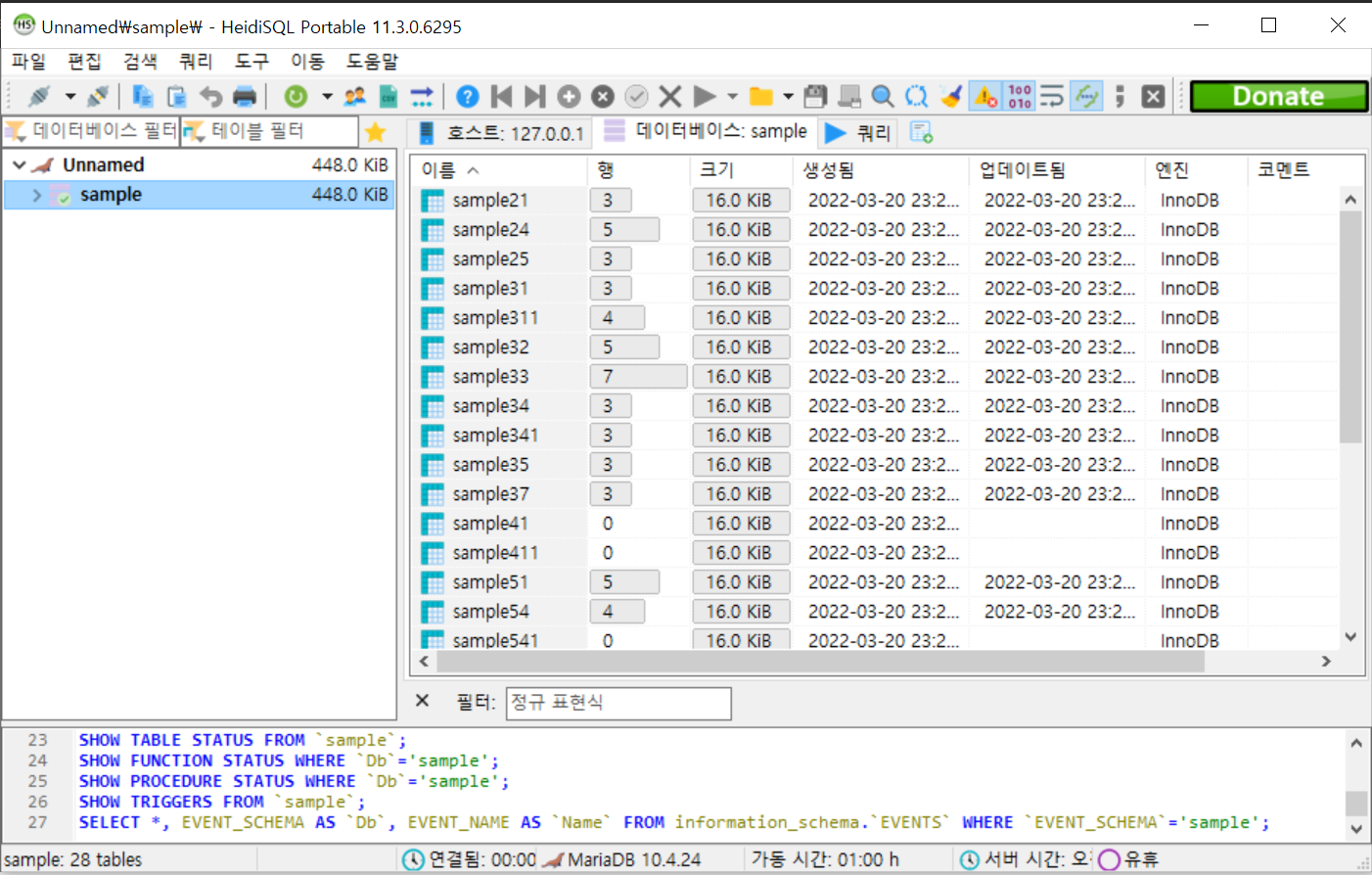Switch to the 쿼리 tab
The width and height of the screenshot is (1372, 875).
(x=858, y=132)
